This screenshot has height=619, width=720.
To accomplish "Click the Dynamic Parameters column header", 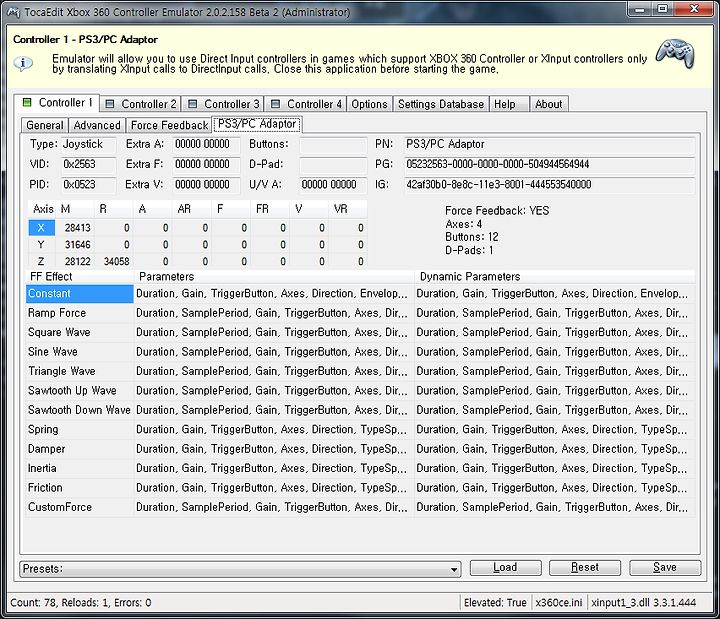I will (x=555, y=276).
